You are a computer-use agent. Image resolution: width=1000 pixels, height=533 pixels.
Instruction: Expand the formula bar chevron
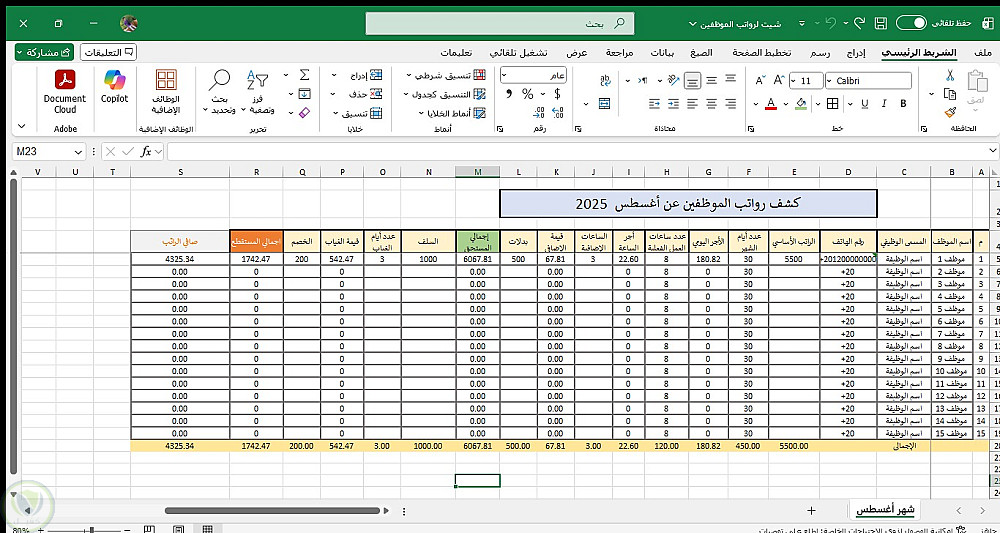click(x=992, y=151)
